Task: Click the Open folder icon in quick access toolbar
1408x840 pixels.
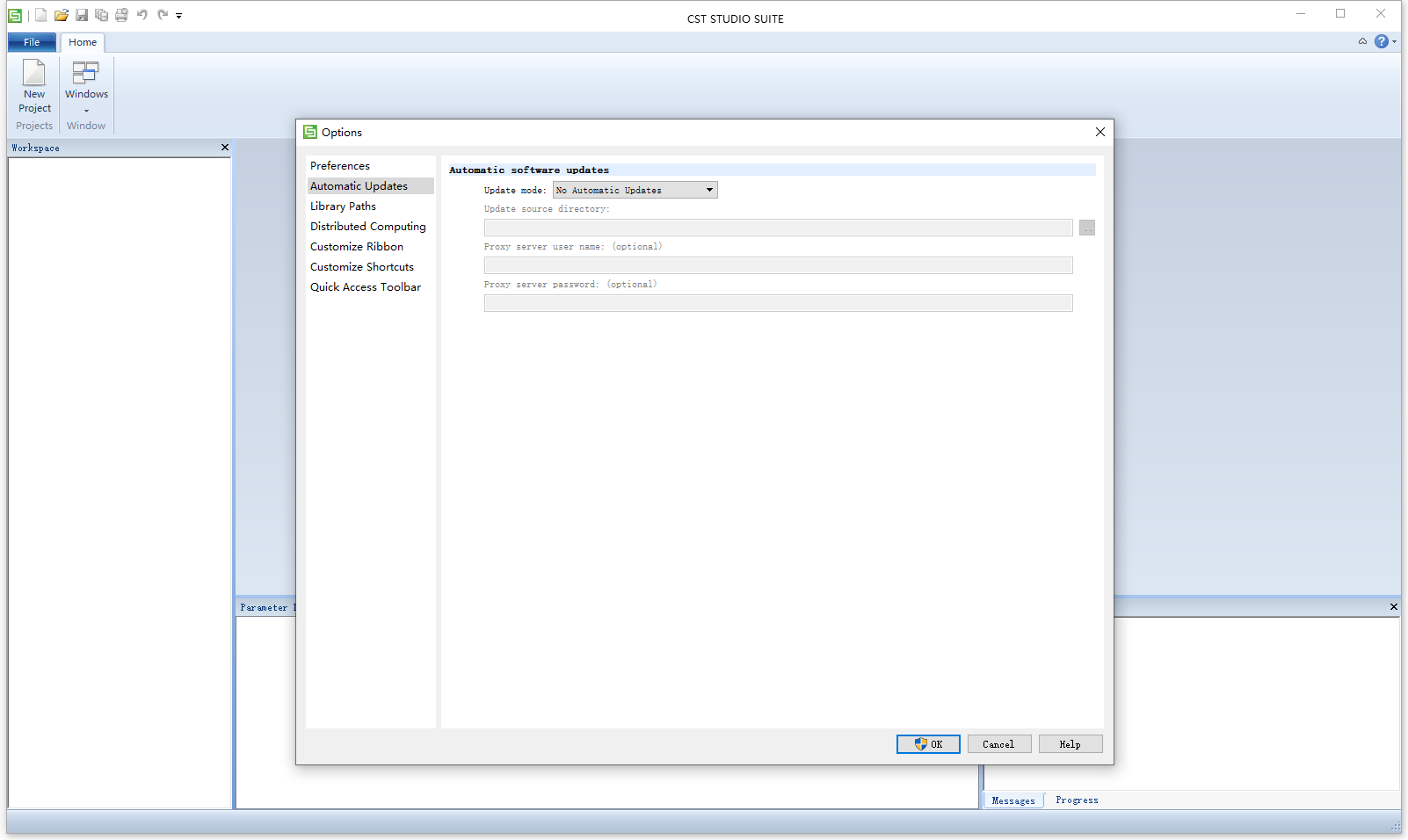Action: (62, 15)
